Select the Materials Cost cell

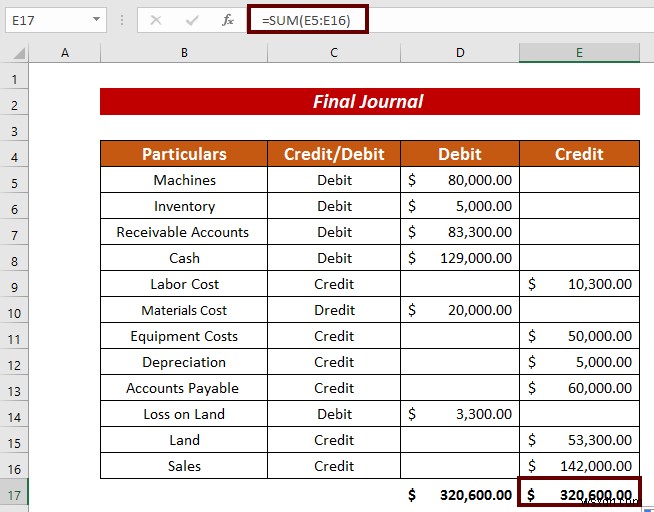[184, 310]
